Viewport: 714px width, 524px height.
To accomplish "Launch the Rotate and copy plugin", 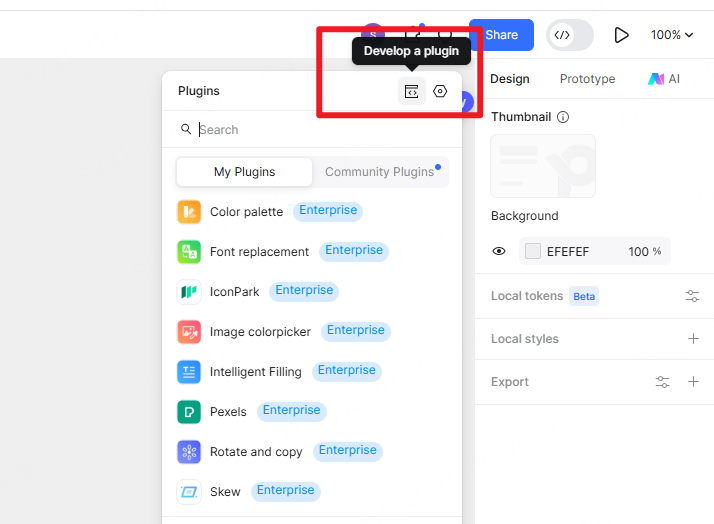I will 256,452.
